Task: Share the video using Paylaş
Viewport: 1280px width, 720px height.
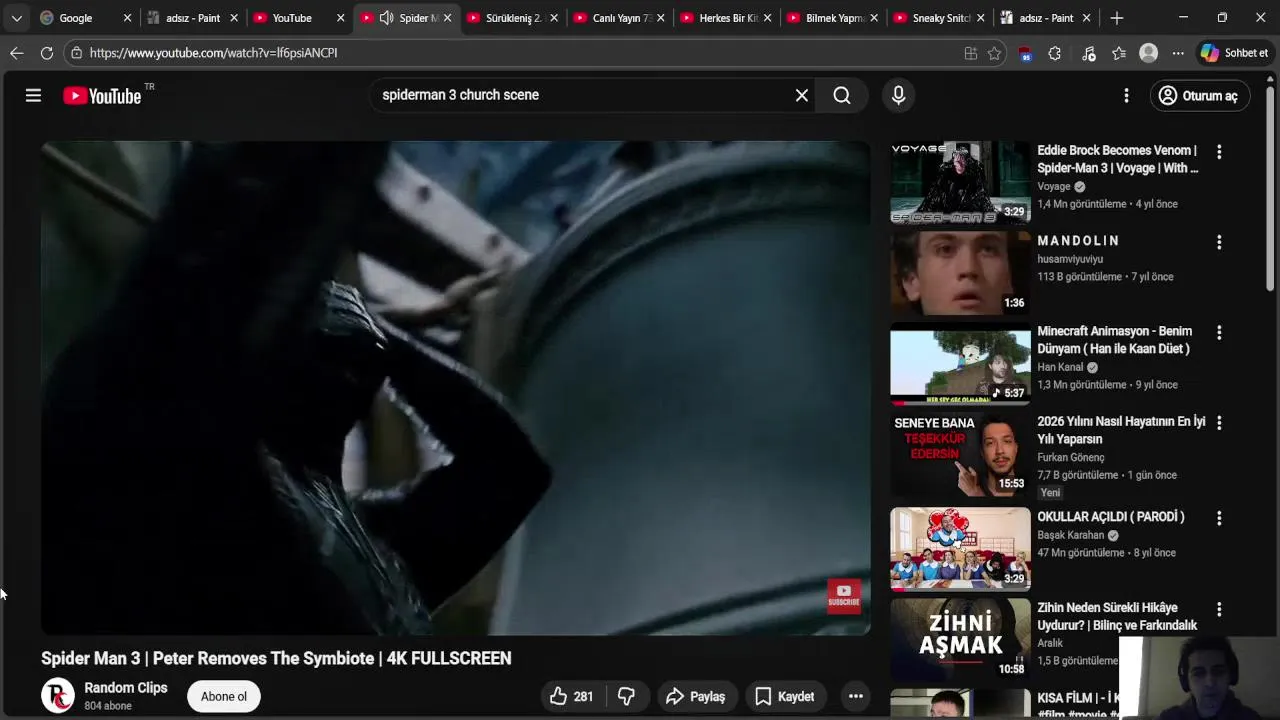Action: coord(697,696)
